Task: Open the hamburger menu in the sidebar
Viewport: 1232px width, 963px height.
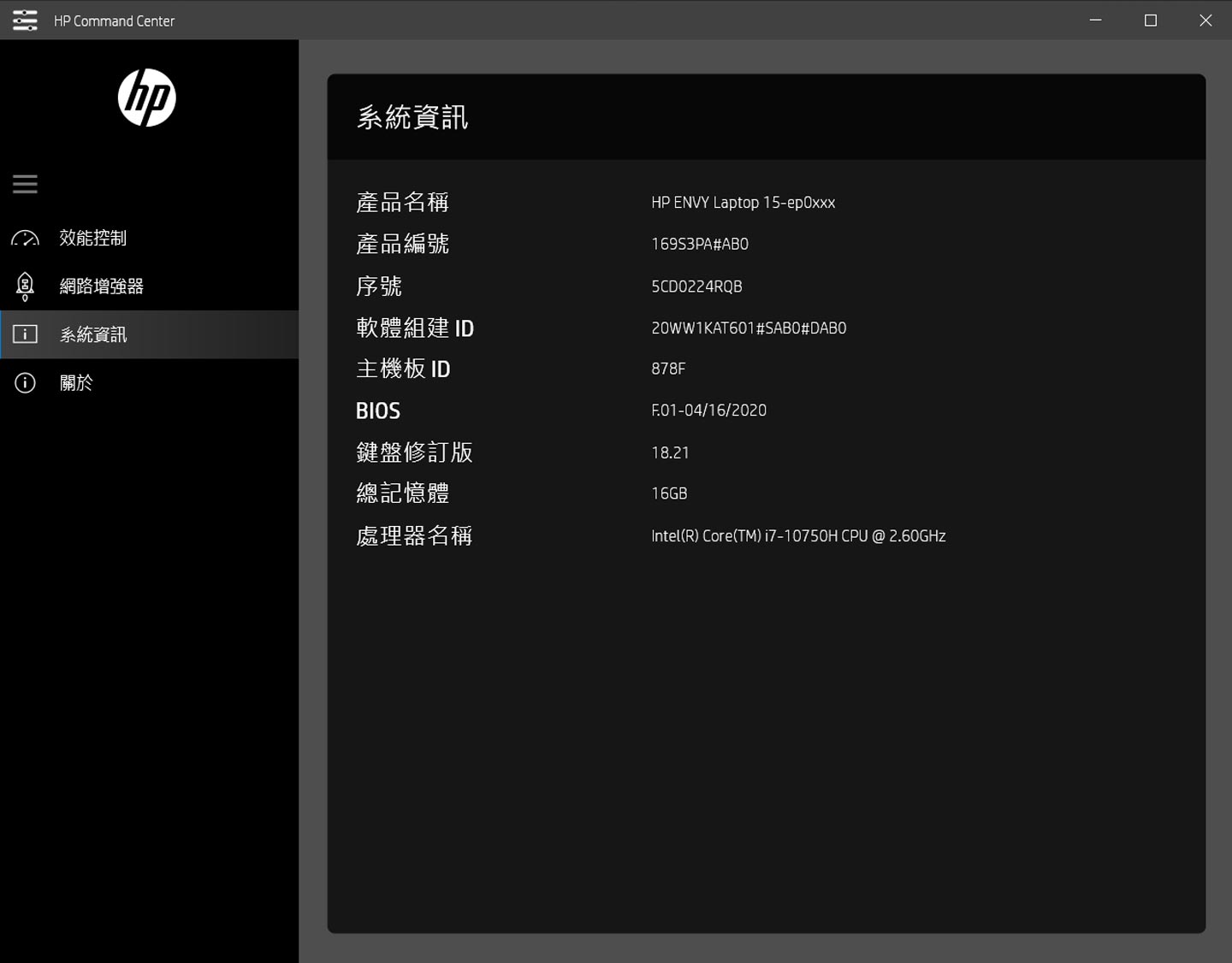Action: coord(25,183)
